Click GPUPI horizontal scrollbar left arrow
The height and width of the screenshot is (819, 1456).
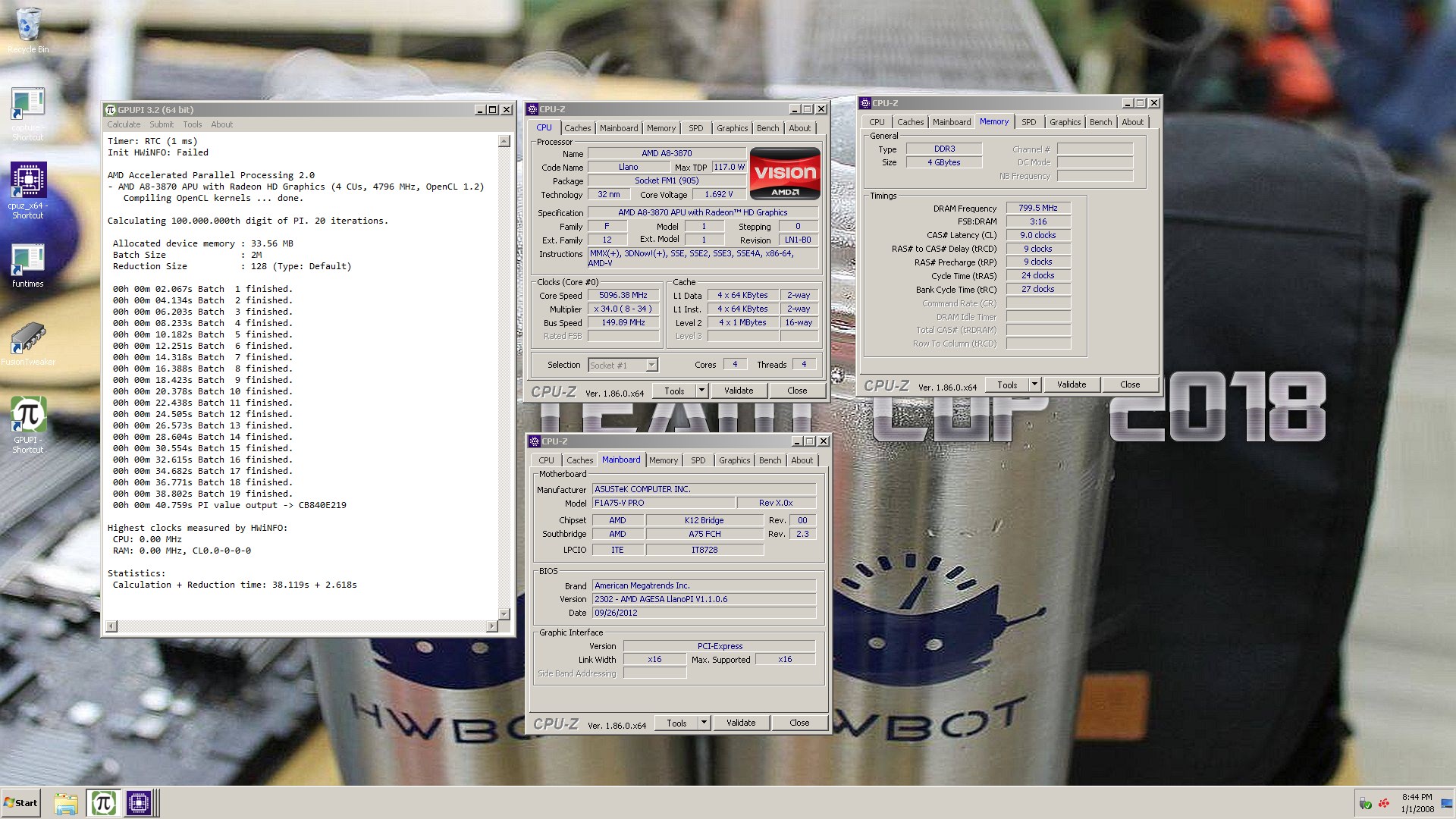pyautogui.click(x=111, y=626)
